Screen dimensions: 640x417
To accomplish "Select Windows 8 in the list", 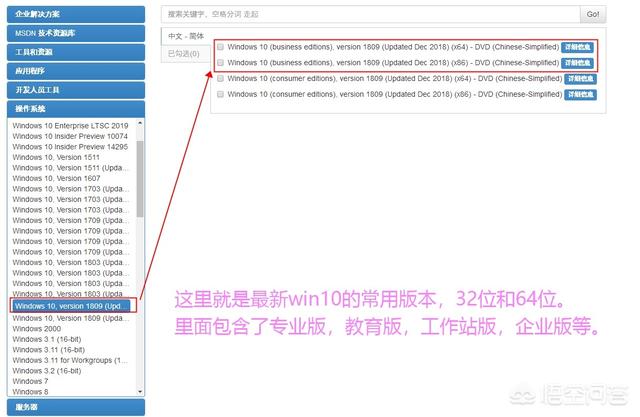I will click(30, 392).
